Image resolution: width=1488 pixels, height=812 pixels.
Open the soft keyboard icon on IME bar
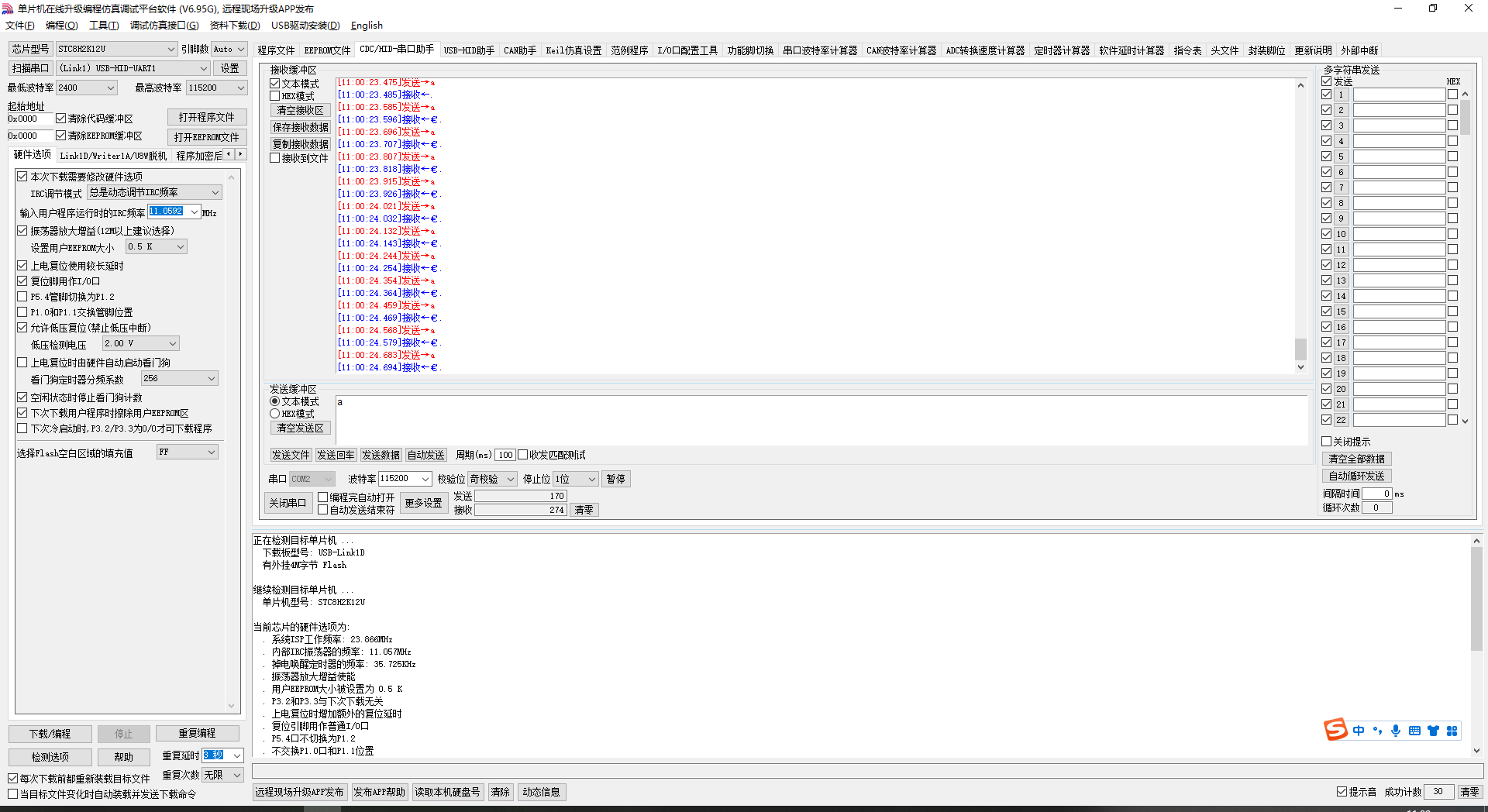coord(1414,731)
